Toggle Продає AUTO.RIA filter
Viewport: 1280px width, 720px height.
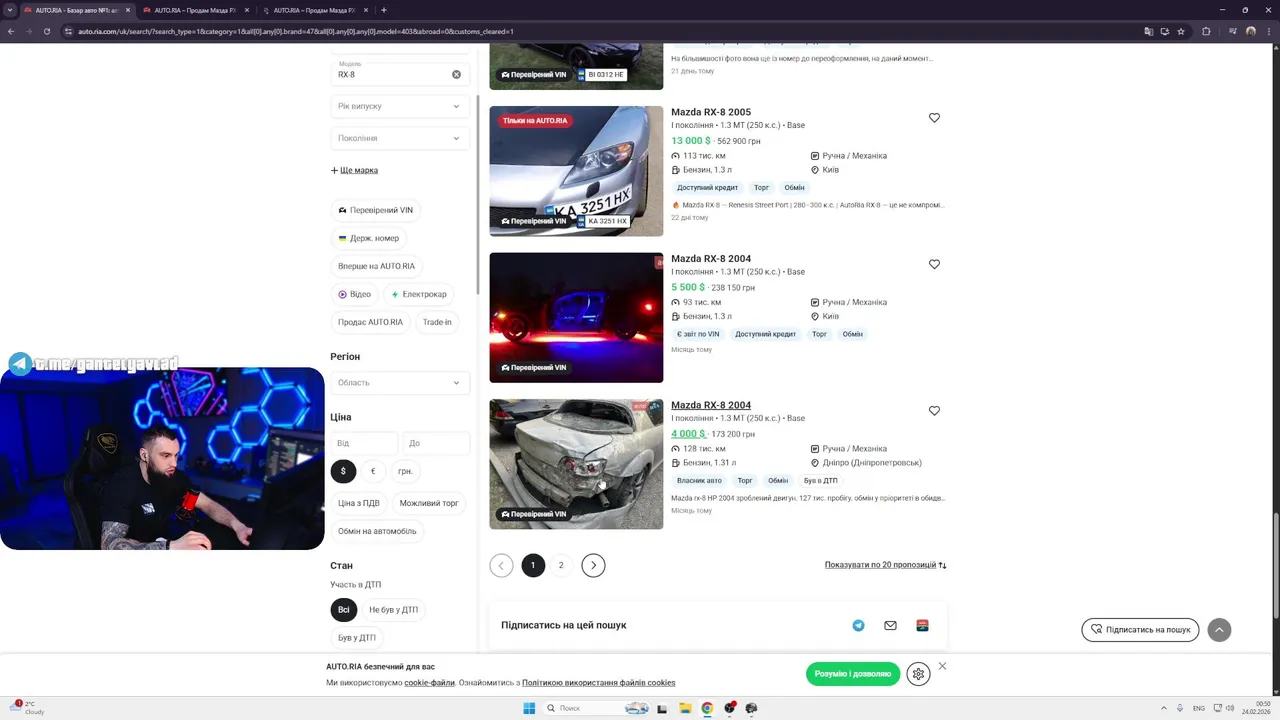[370, 322]
